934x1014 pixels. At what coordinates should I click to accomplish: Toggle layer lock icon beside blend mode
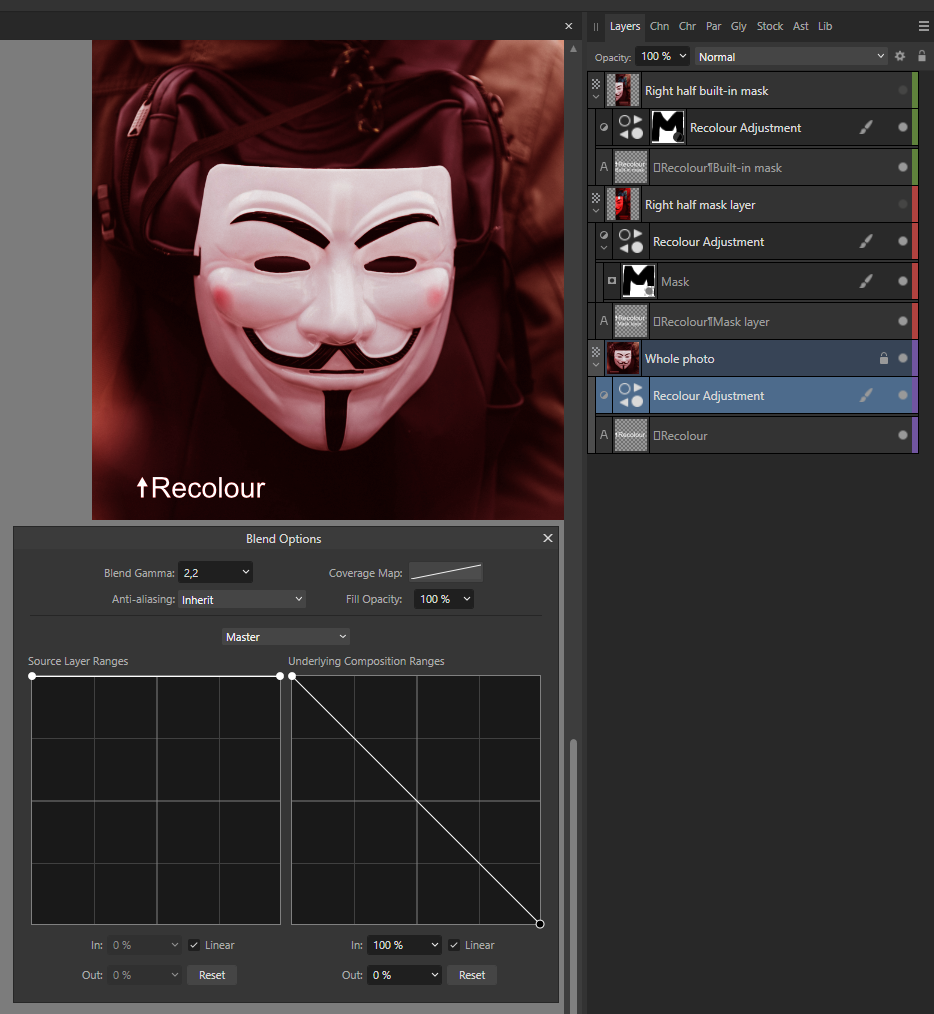922,56
